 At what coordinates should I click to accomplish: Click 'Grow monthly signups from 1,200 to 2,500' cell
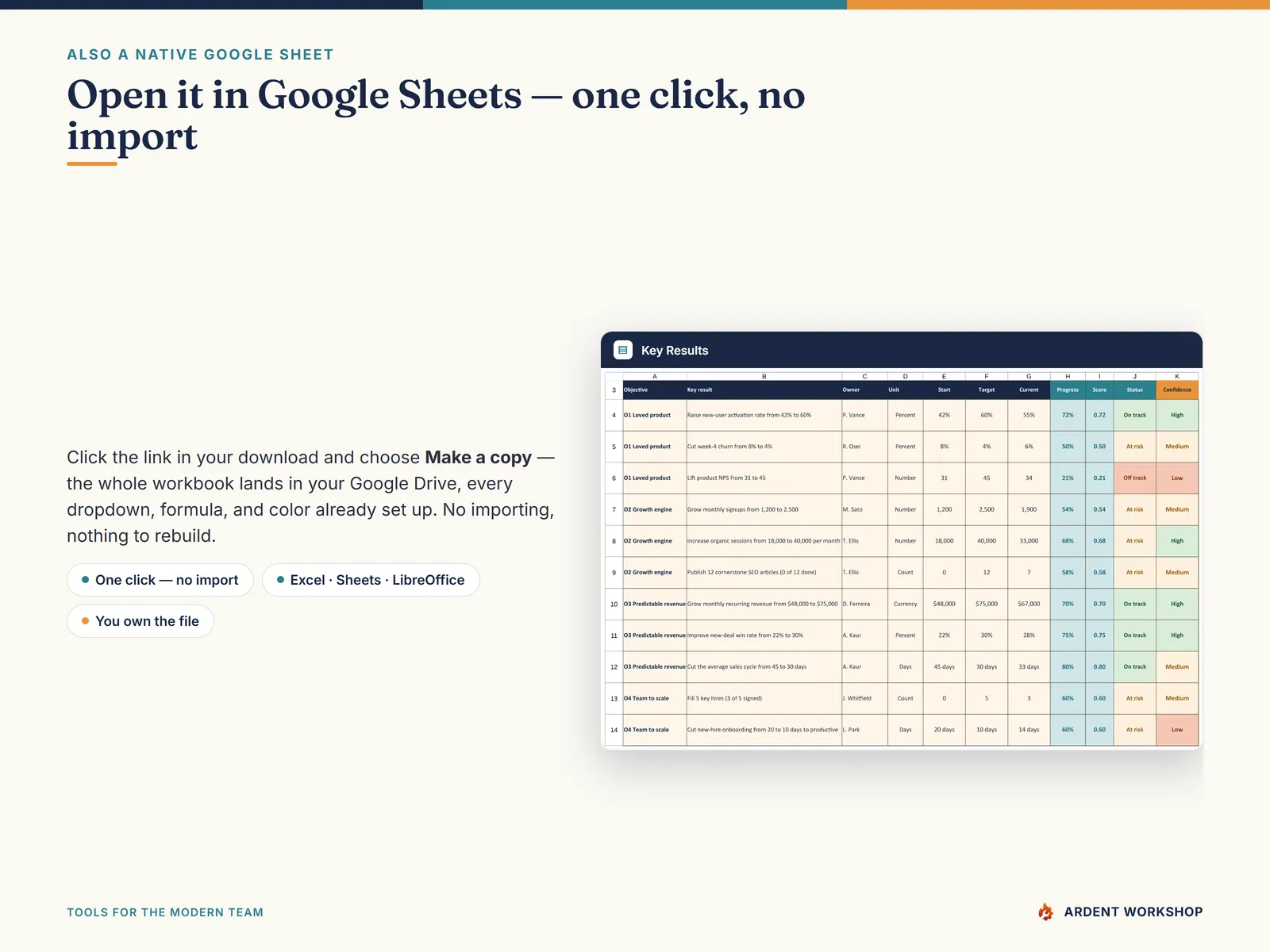(x=764, y=509)
